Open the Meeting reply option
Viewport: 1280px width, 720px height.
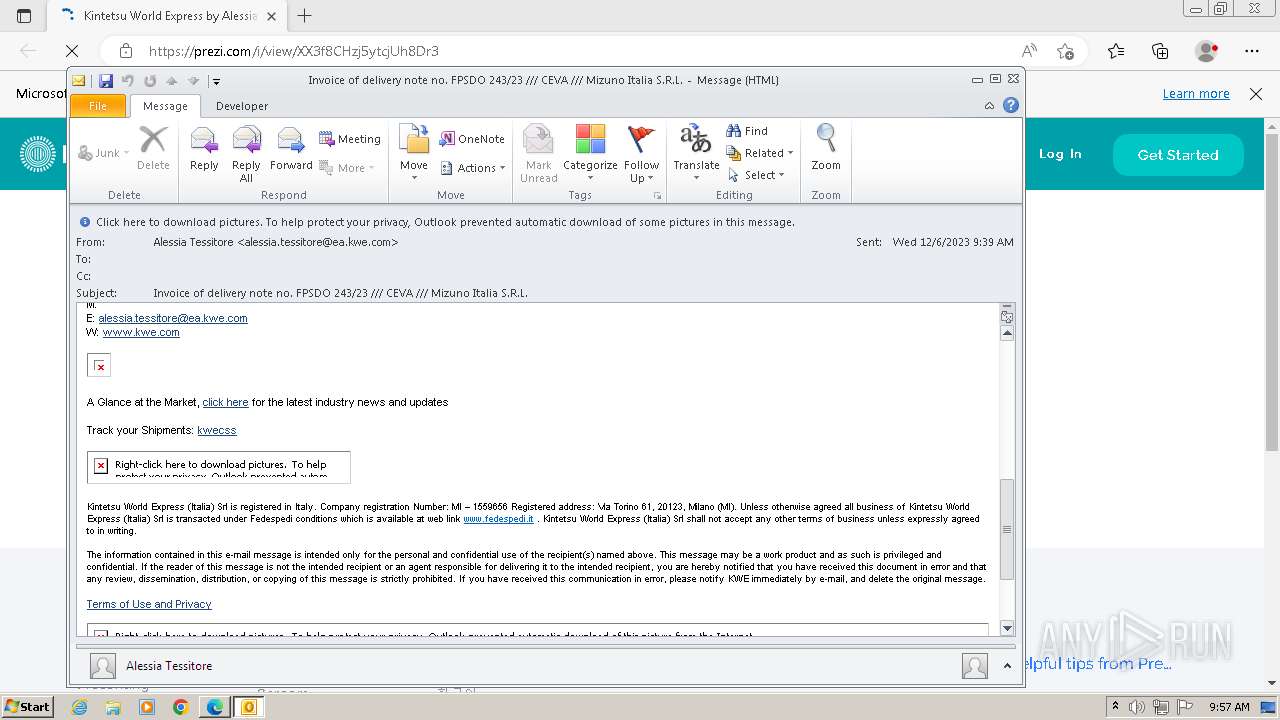tap(350, 139)
